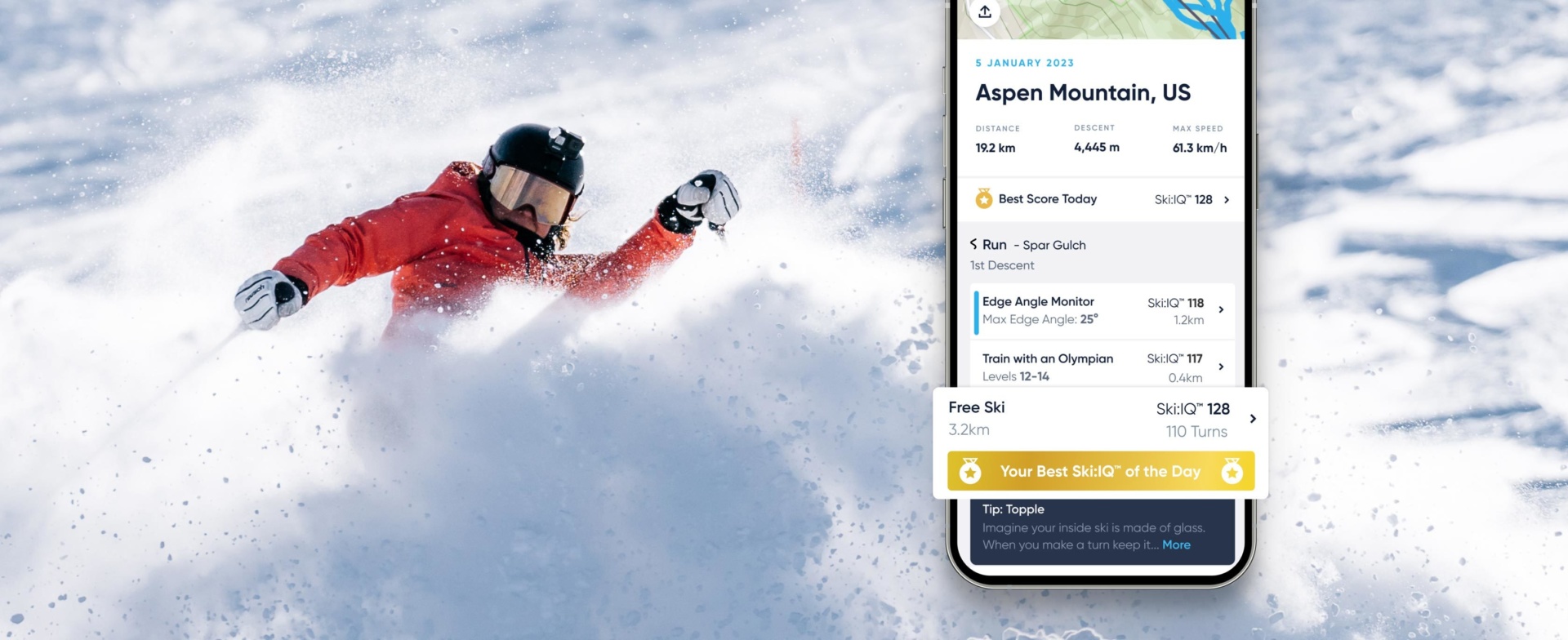Expand the Train with an Olympian arrow
Image resolution: width=1568 pixels, height=640 pixels.
1221,367
